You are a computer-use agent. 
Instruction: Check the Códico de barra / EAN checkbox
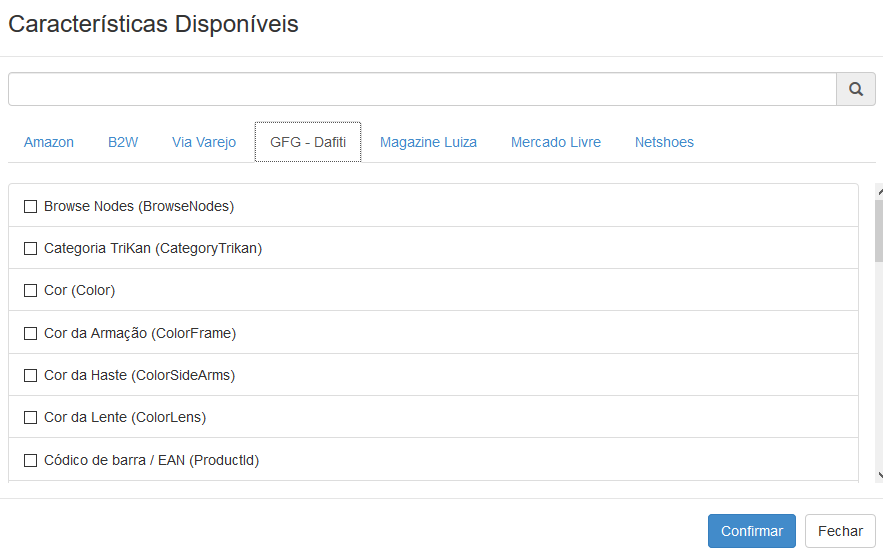[x=30, y=460]
